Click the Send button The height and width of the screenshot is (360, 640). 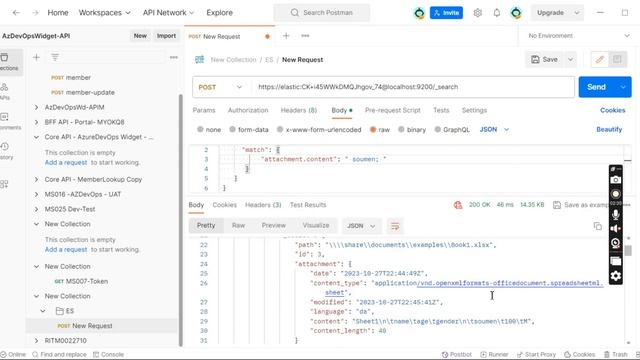coord(596,87)
